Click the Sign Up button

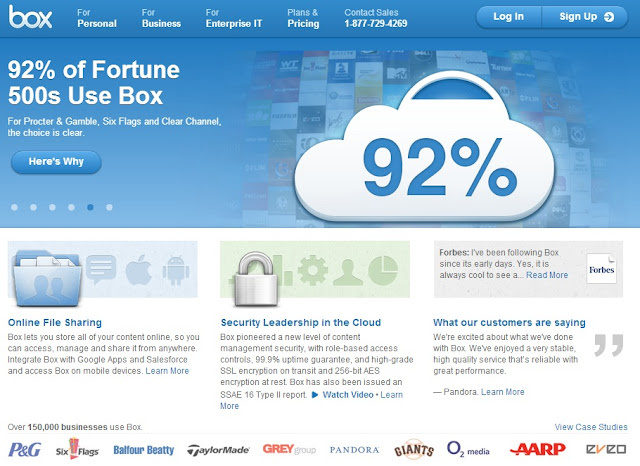pos(584,17)
